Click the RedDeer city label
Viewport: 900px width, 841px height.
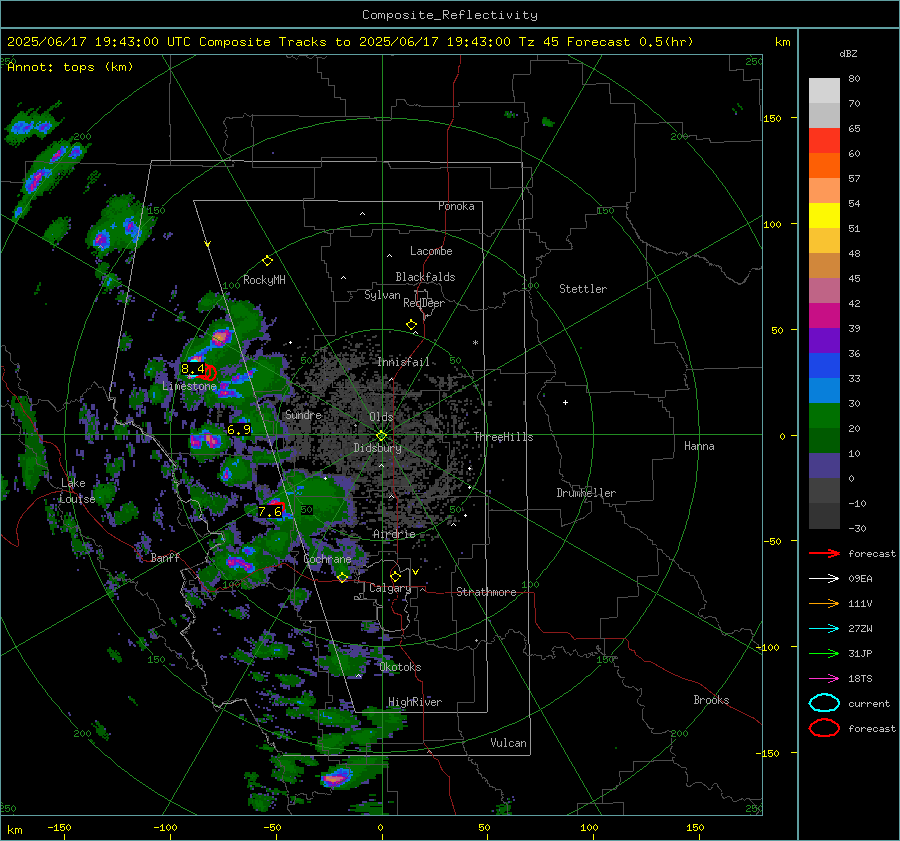[x=424, y=303]
